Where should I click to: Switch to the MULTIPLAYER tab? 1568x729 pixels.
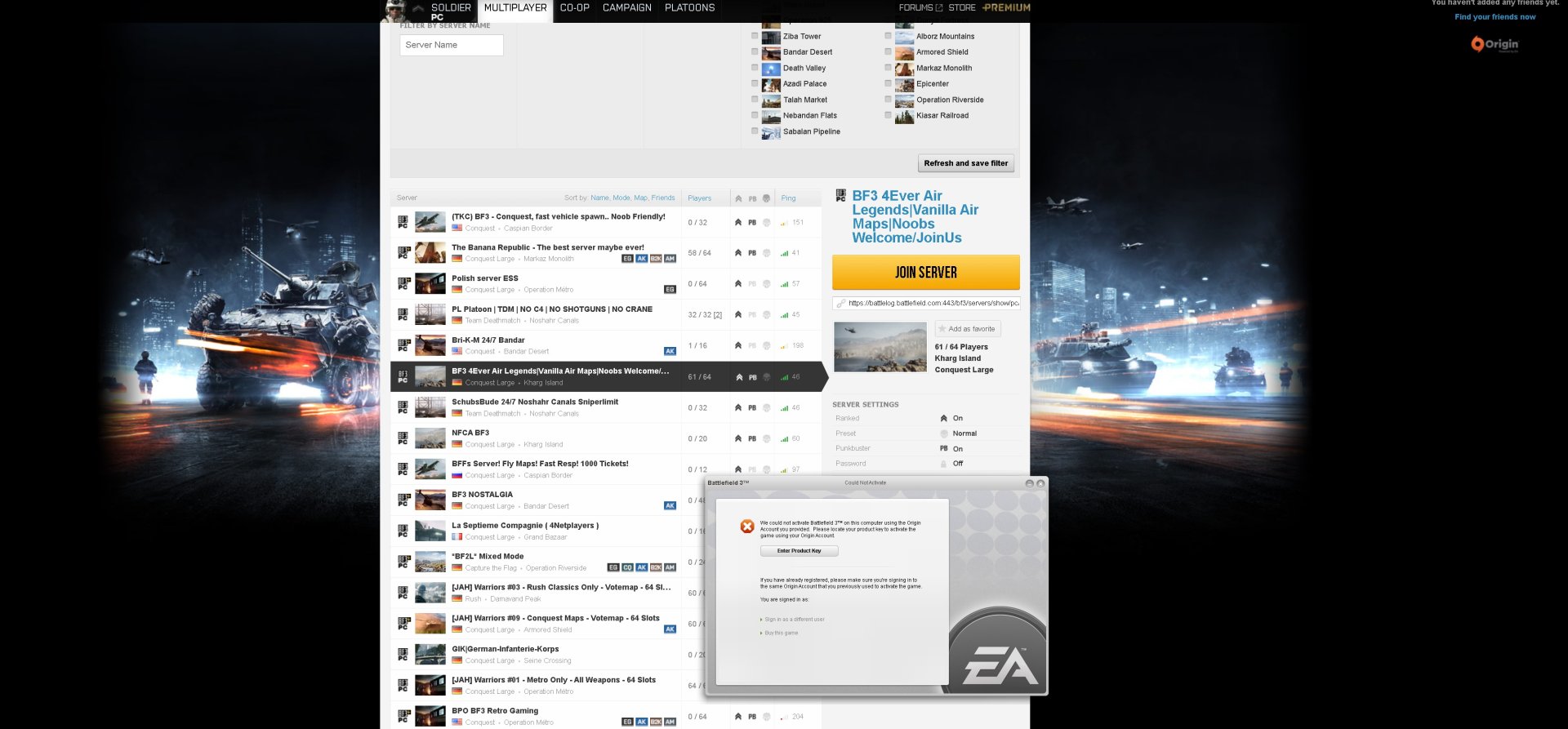tap(515, 8)
